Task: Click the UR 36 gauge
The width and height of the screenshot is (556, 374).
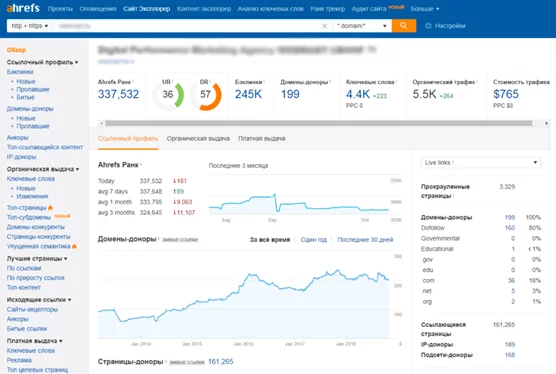Action: (168, 95)
